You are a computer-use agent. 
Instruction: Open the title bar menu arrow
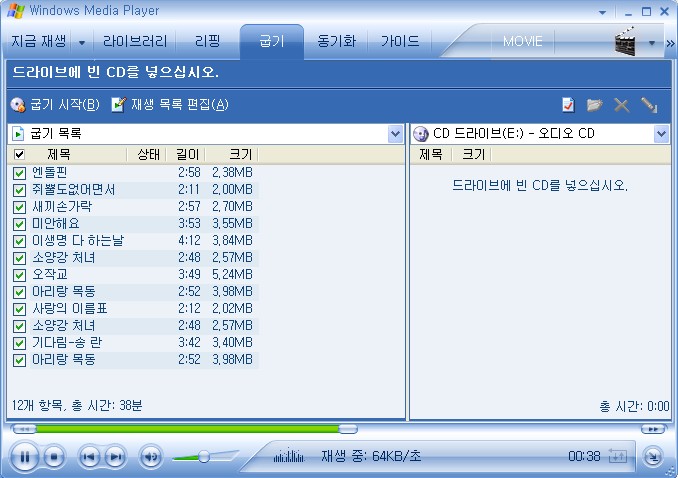click(x=602, y=13)
